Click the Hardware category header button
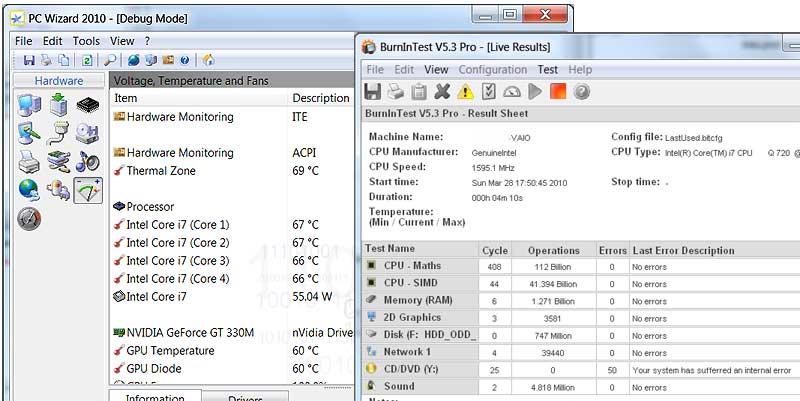The width and height of the screenshot is (800, 401). 59,81
